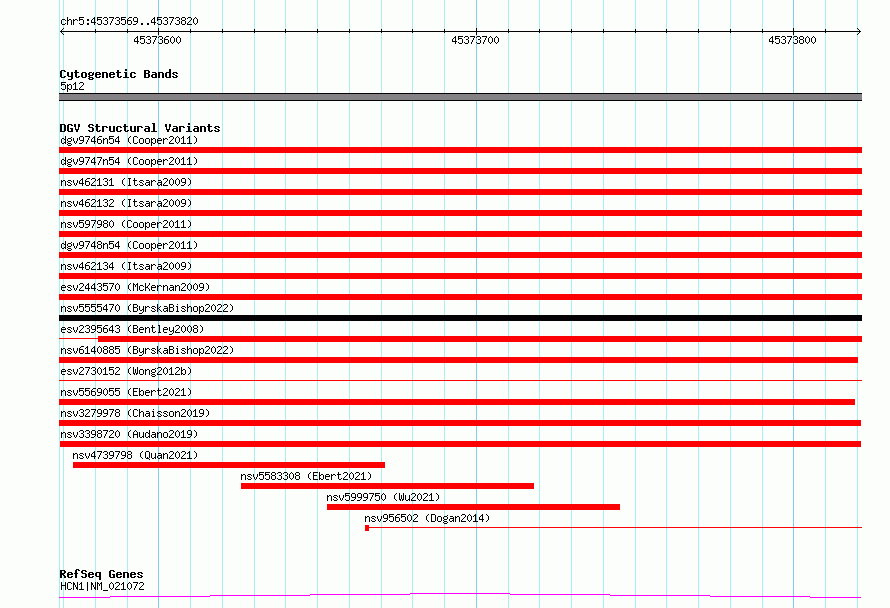This screenshot has width=890, height=608.
Task: Click the thin red line of esv2730152
Action: pos(460,380)
